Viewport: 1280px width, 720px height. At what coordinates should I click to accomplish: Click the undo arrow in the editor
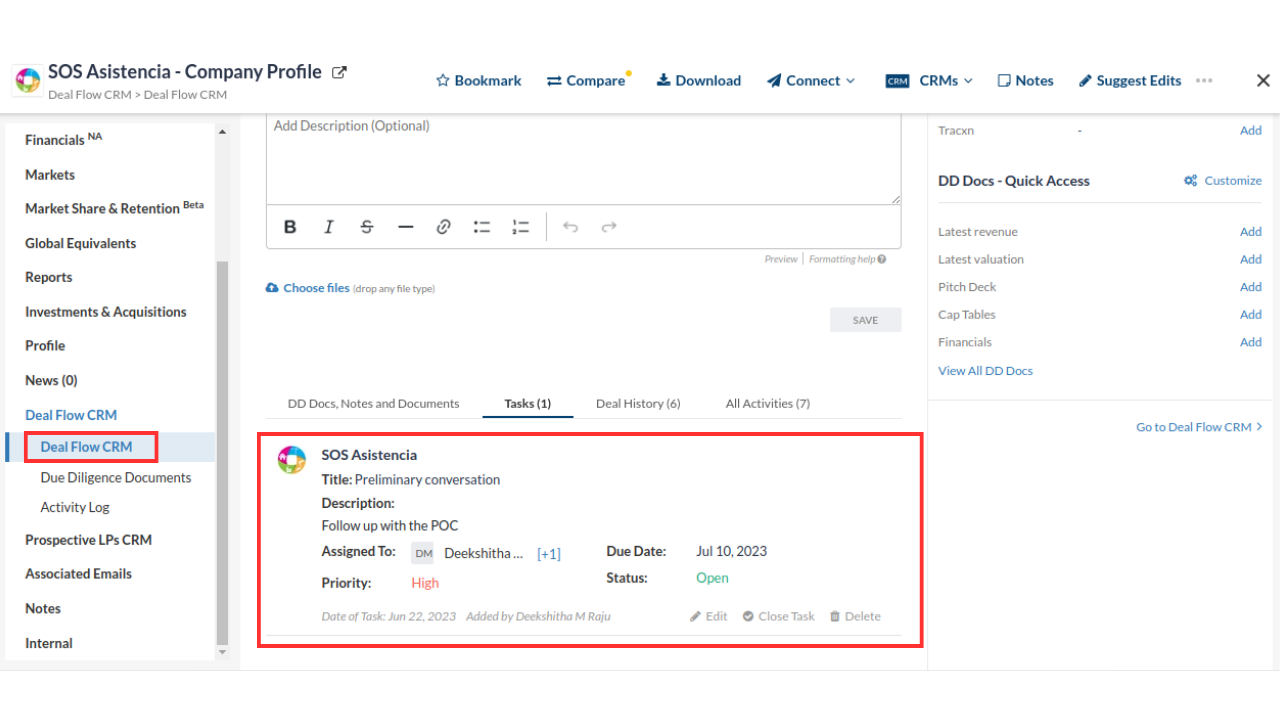[x=570, y=227]
